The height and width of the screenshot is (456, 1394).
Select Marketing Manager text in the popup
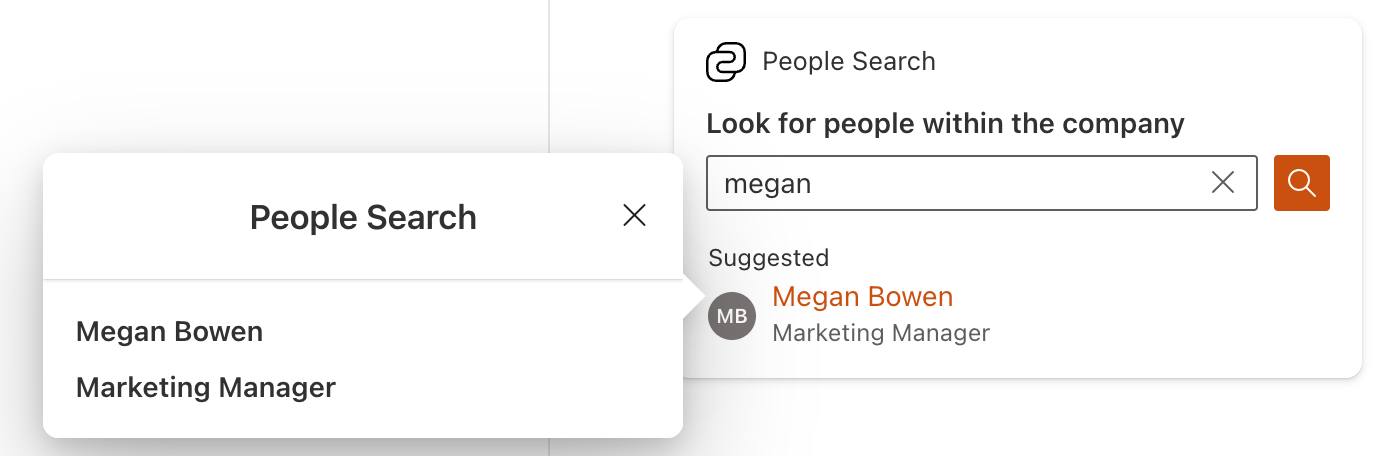pyautogui.click(x=205, y=387)
